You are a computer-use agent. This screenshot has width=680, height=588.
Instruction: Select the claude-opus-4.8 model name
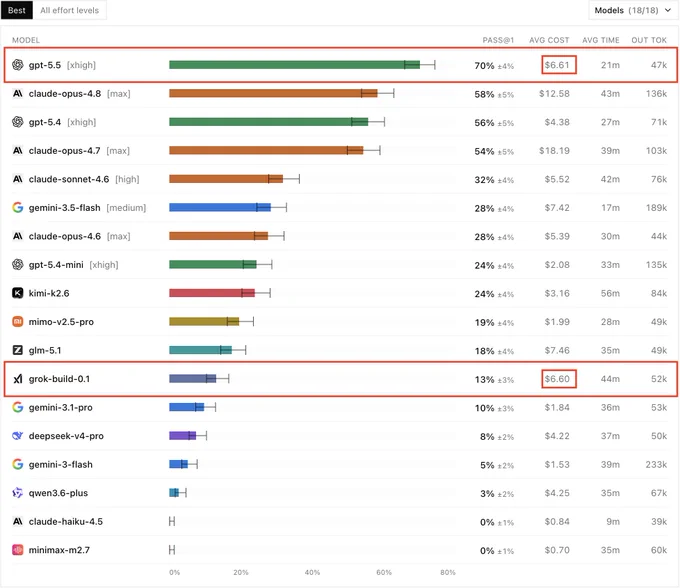tap(65, 94)
